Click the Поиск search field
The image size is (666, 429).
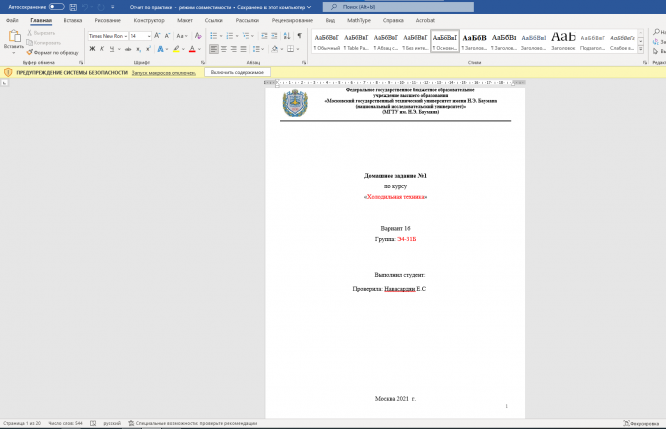click(x=398, y=7)
